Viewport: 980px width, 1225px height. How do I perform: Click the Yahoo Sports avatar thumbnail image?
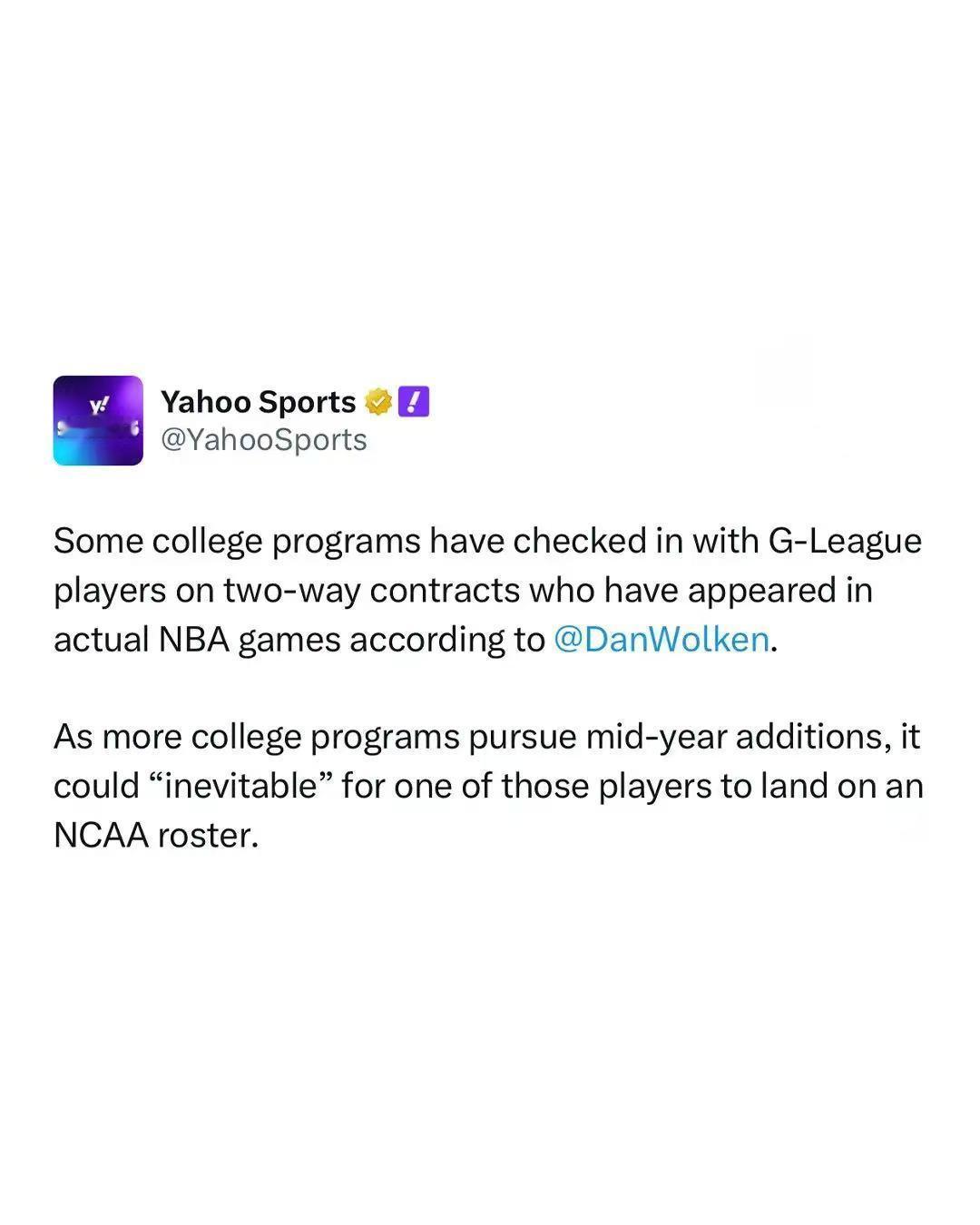(98, 419)
